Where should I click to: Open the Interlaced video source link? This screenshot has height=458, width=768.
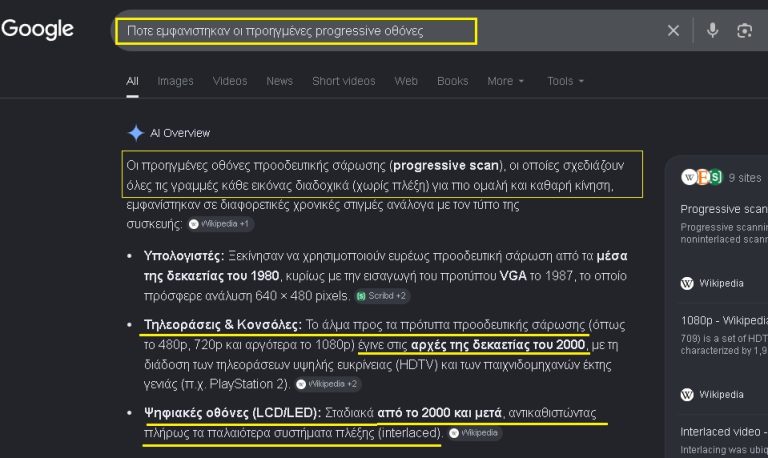(x=724, y=432)
